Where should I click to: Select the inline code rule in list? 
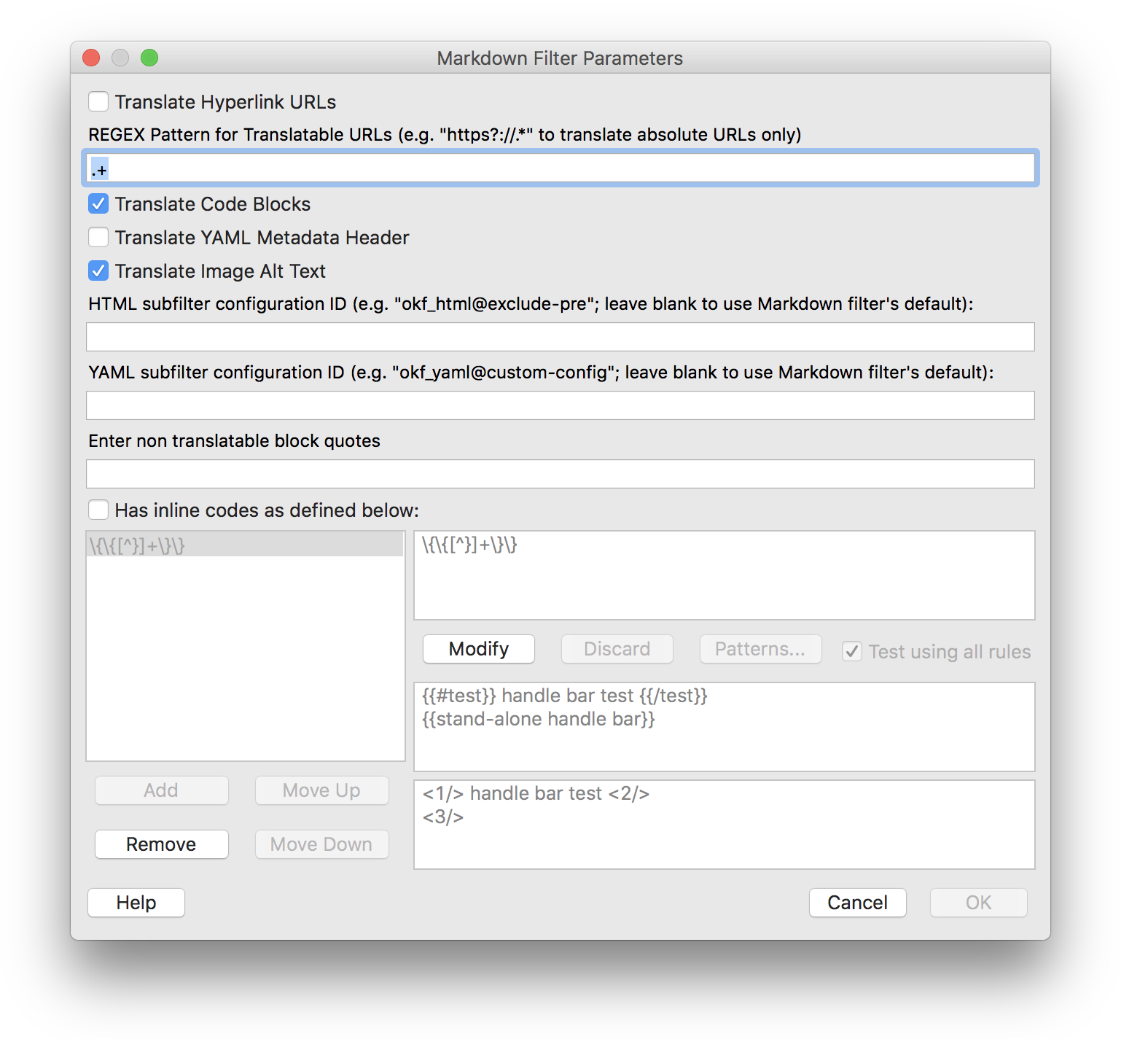244,545
